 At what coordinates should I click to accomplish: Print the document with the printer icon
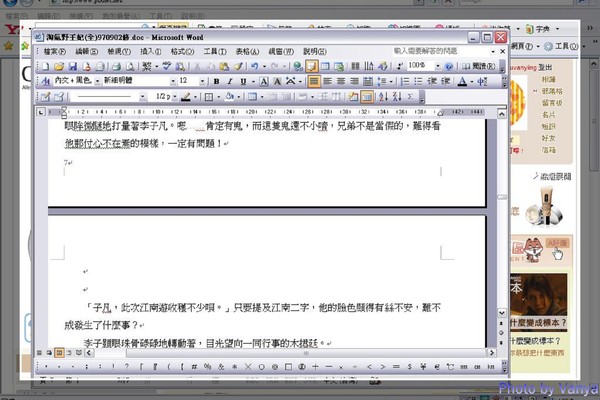[116, 67]
